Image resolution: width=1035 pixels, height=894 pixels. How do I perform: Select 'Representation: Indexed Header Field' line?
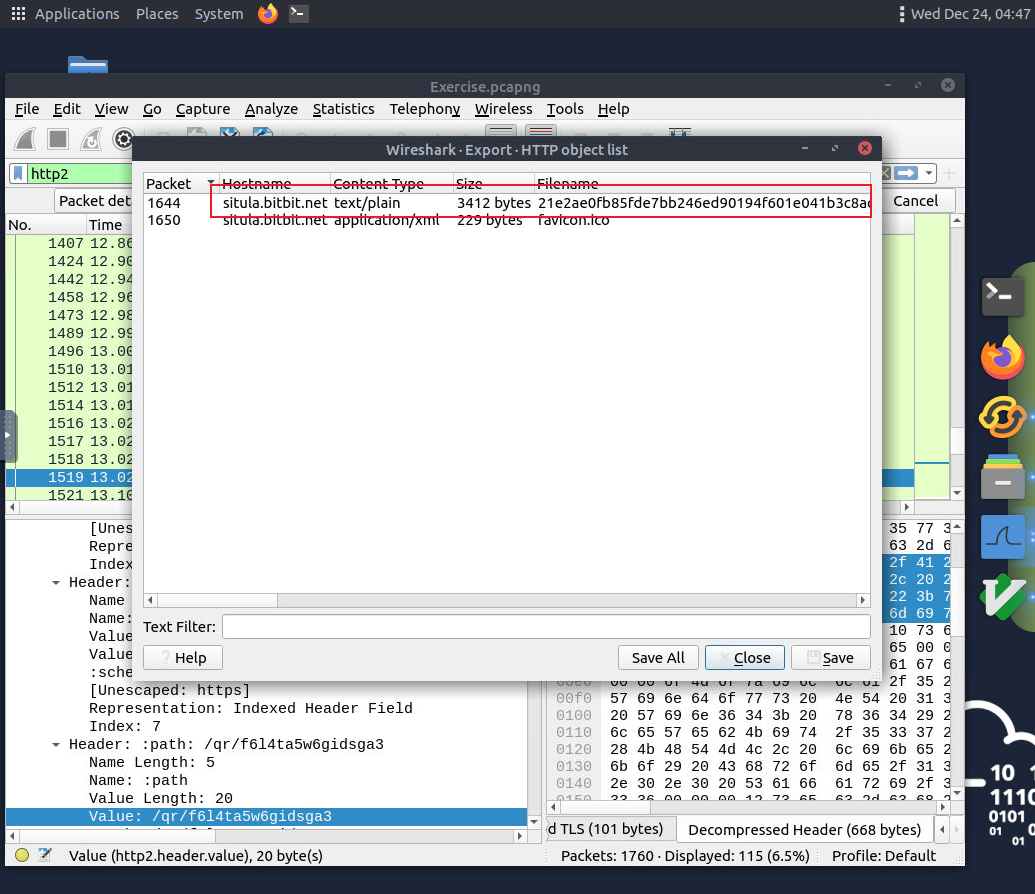[251, 708]
